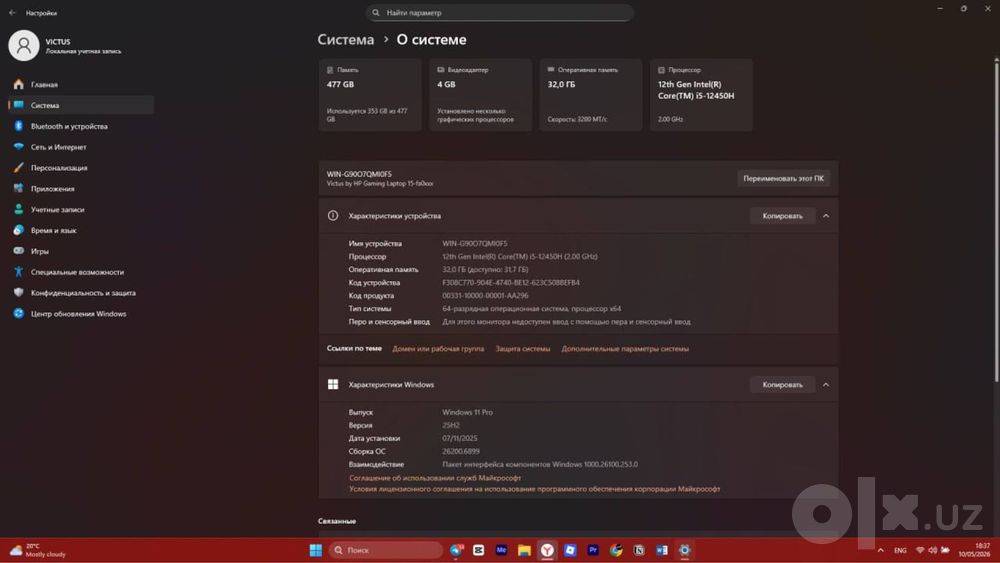Click the Wi-Fi tray icon
The height and width of the screenshot is (563, 1000).
click(x=920, y=550)
